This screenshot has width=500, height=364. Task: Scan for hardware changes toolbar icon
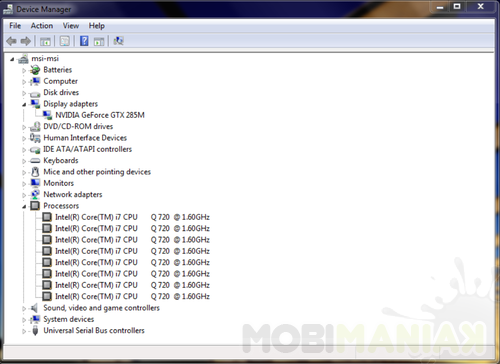click(118, 41)
